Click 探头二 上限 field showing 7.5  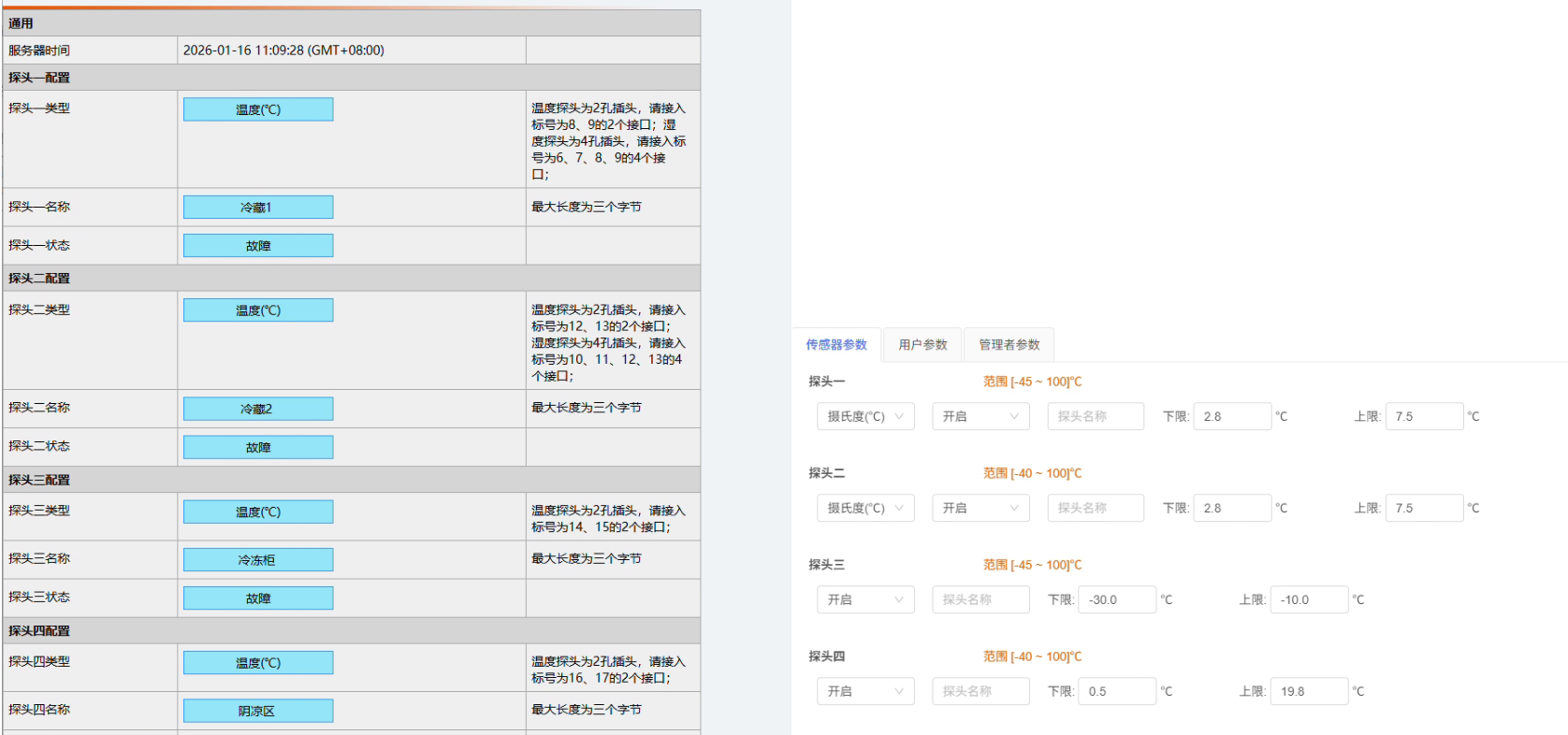point(1424,509)
